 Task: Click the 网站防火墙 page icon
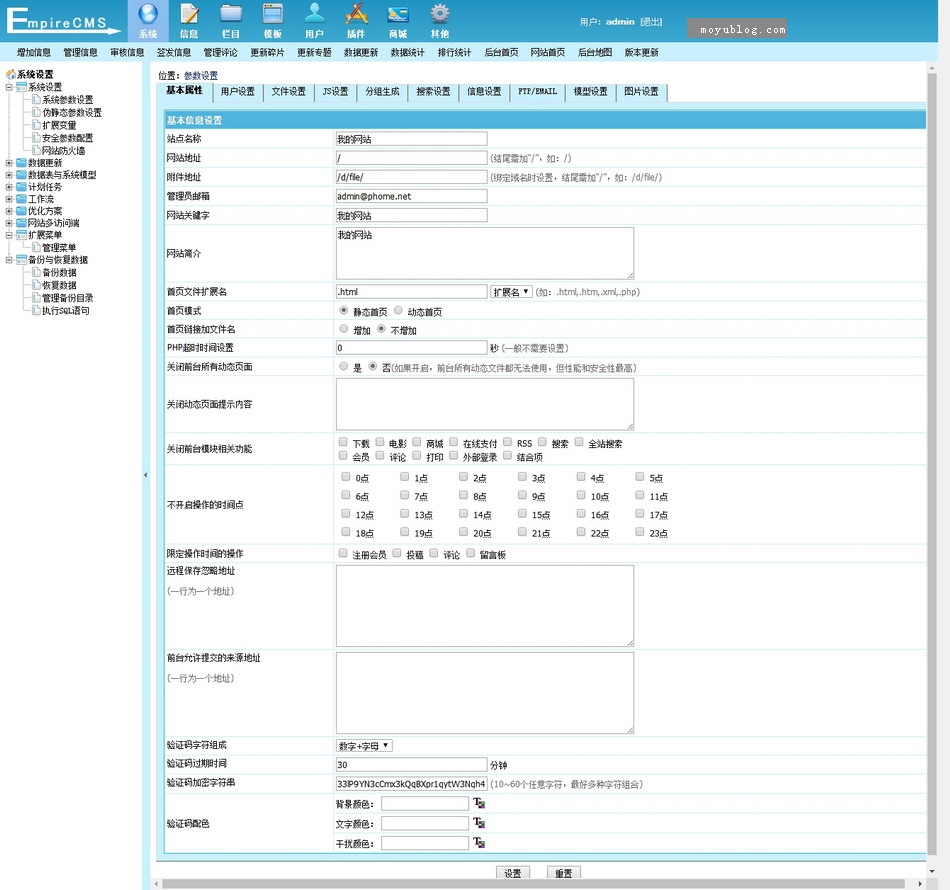pyautogui.click(x=36, y=150)
